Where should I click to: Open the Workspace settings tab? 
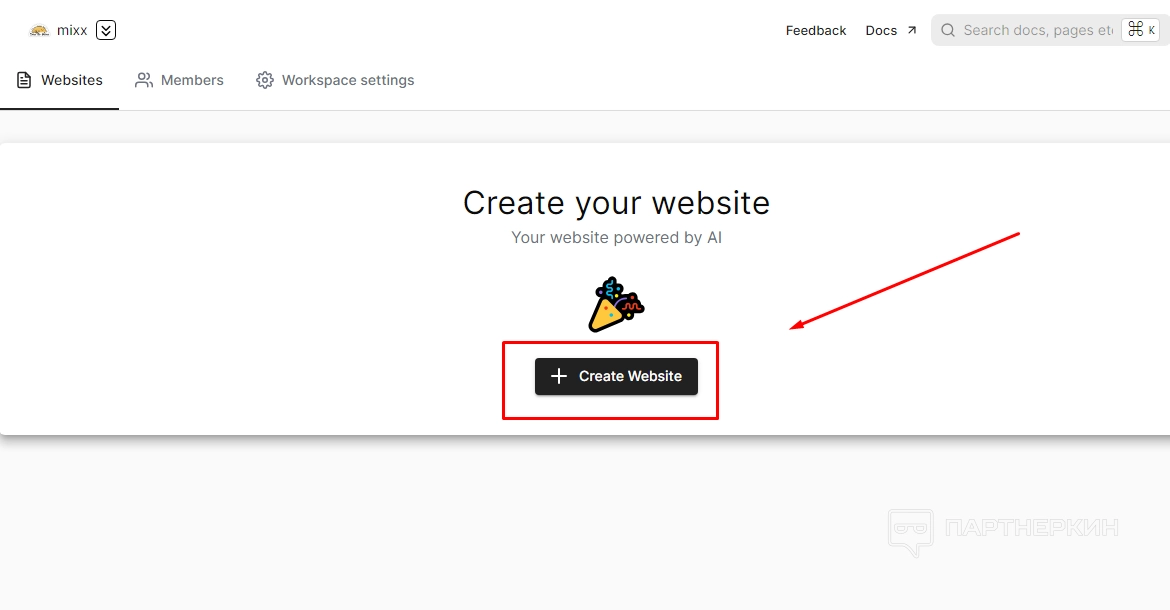click(334, 81)
